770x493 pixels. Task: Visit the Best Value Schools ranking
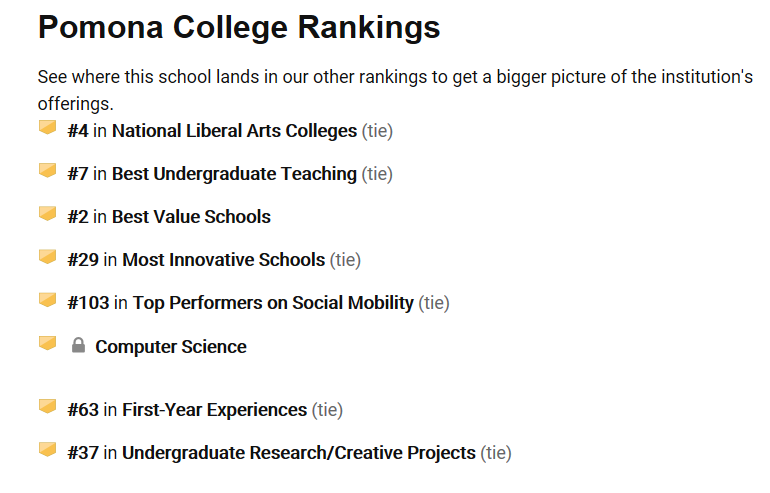point(191,217)
